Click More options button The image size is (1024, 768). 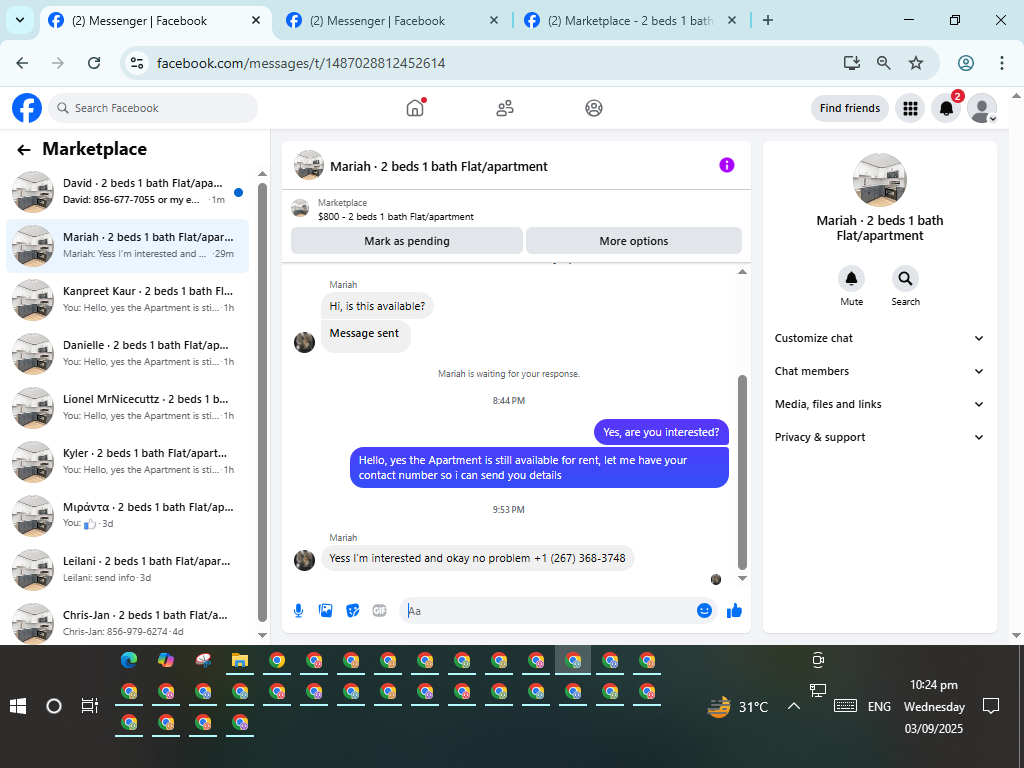(x=633, y=241)
